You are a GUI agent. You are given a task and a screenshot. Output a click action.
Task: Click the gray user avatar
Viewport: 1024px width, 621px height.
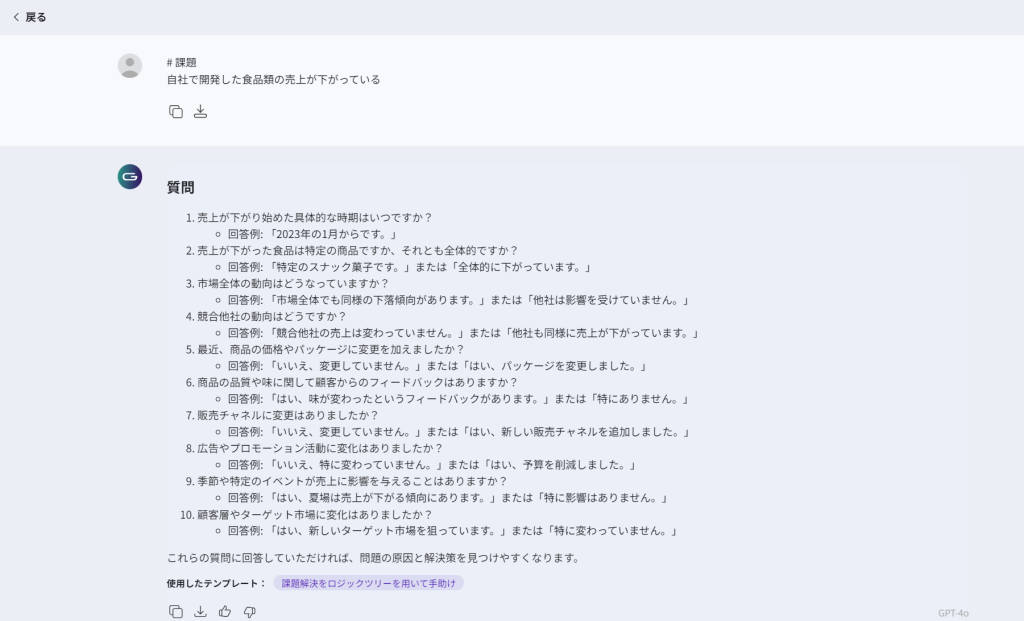click(x=130, y=66)
